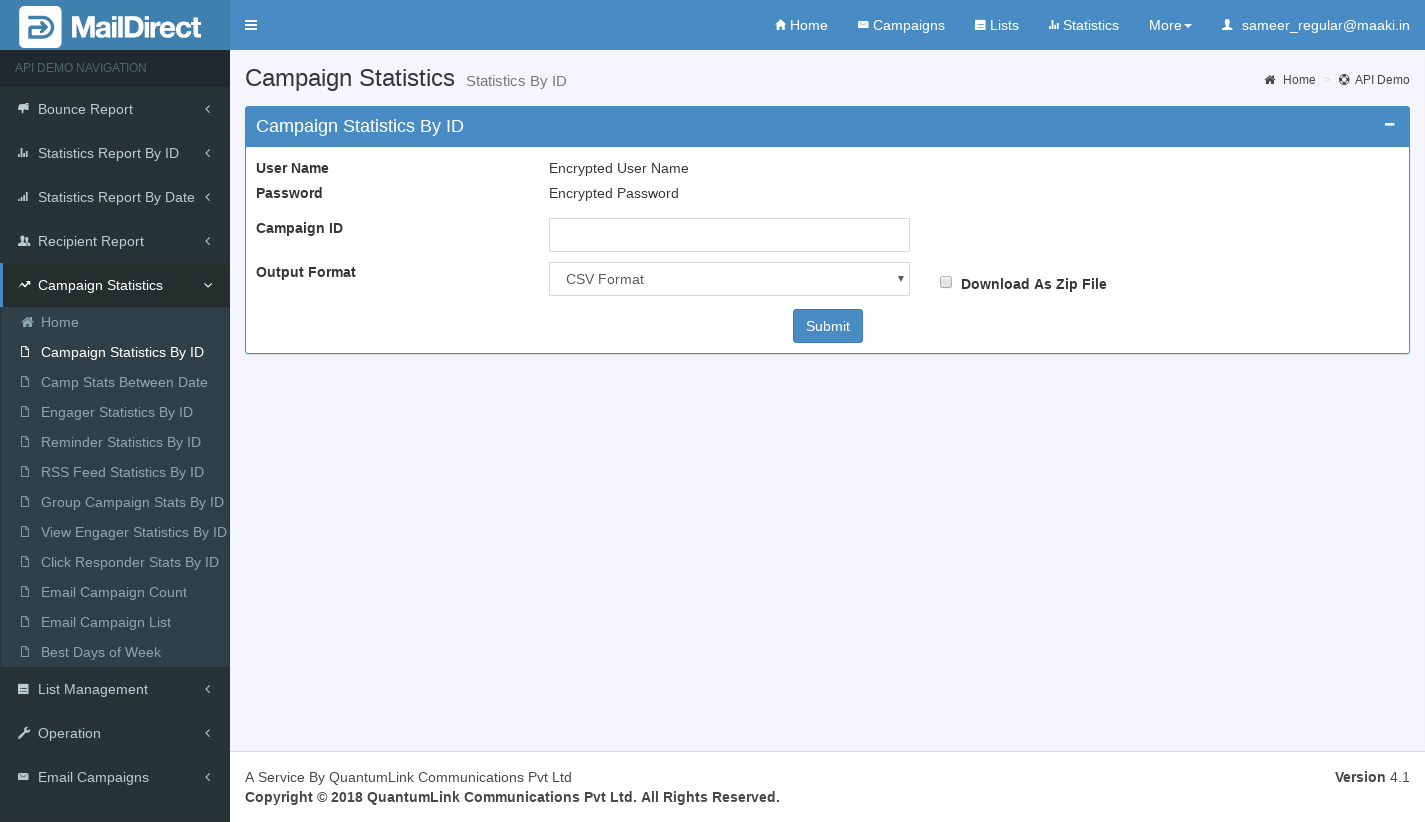Click the user profile icon in header

pyautogui.click(x=1227, y=25)
